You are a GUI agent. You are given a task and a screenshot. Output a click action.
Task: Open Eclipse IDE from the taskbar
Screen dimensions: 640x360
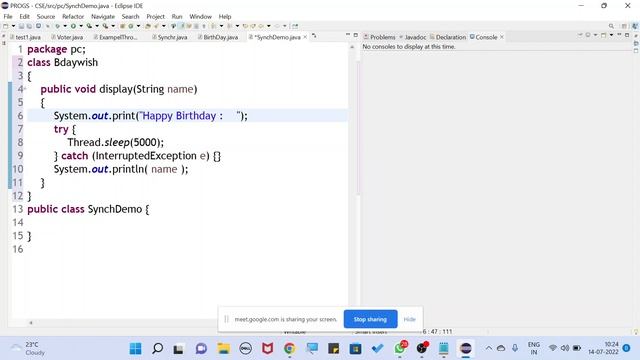click(x=465, y=349)
